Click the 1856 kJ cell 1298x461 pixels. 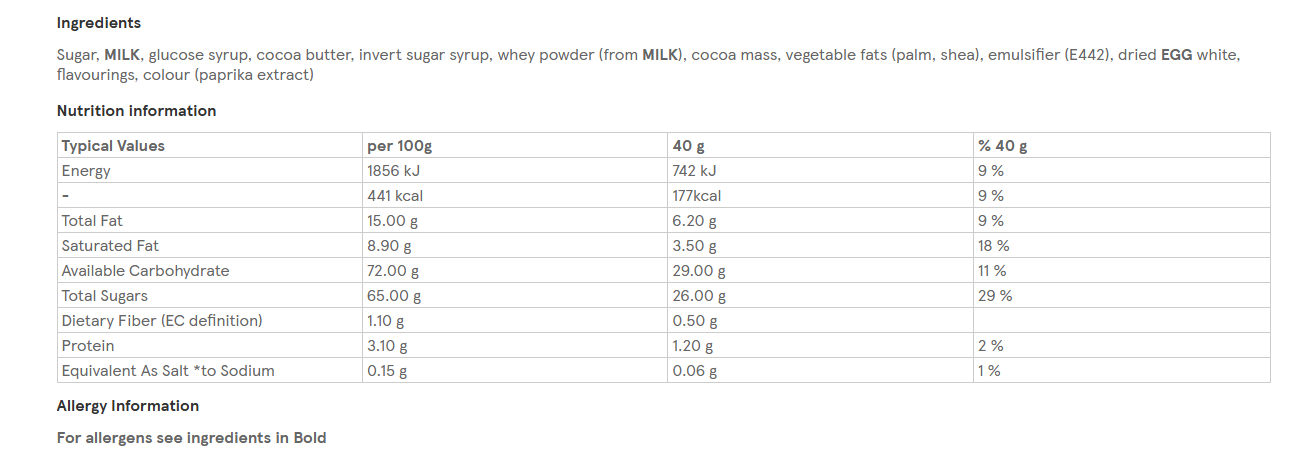click(x=393, y=171)
